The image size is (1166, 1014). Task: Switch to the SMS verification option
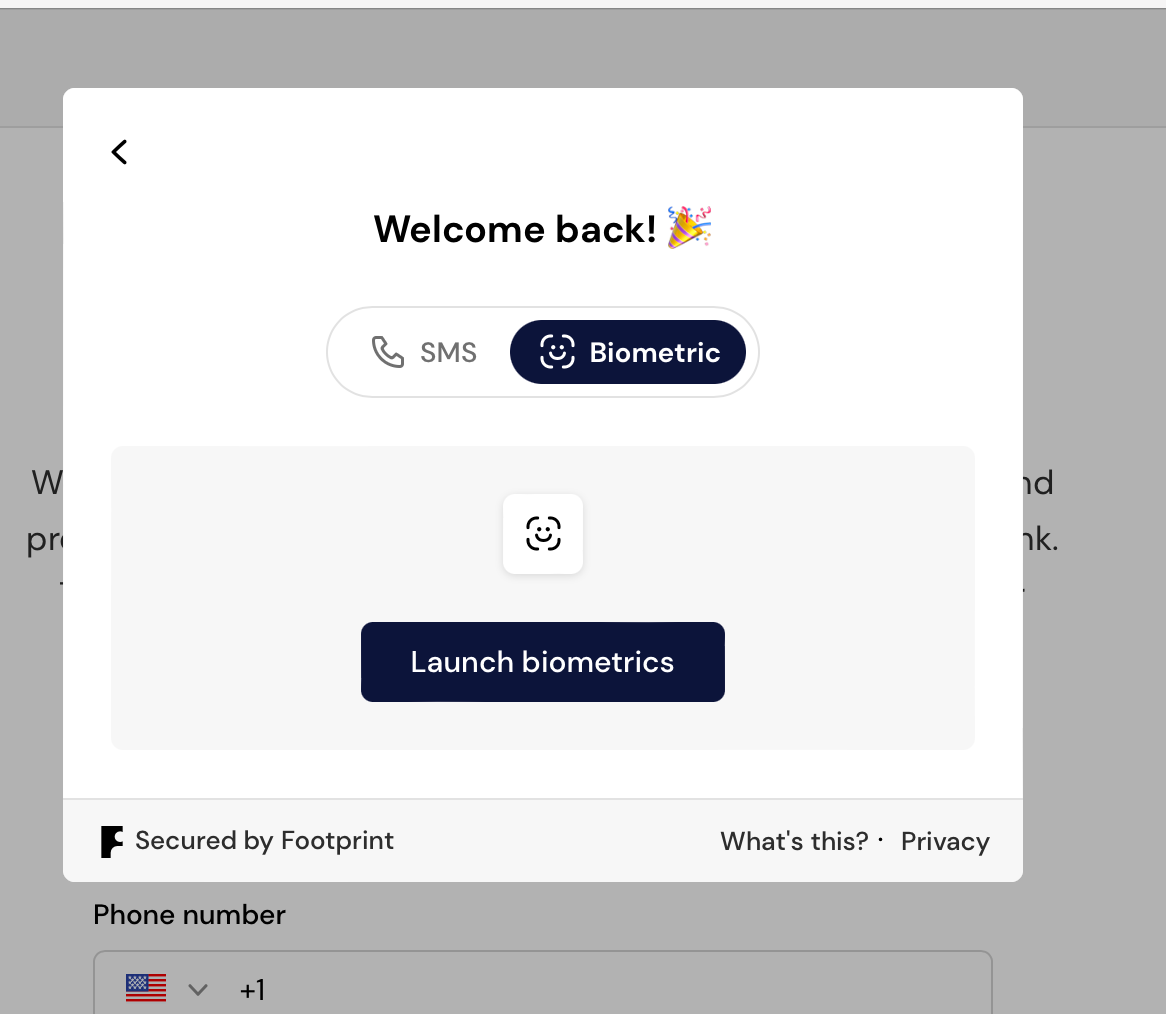pos(425,352)
